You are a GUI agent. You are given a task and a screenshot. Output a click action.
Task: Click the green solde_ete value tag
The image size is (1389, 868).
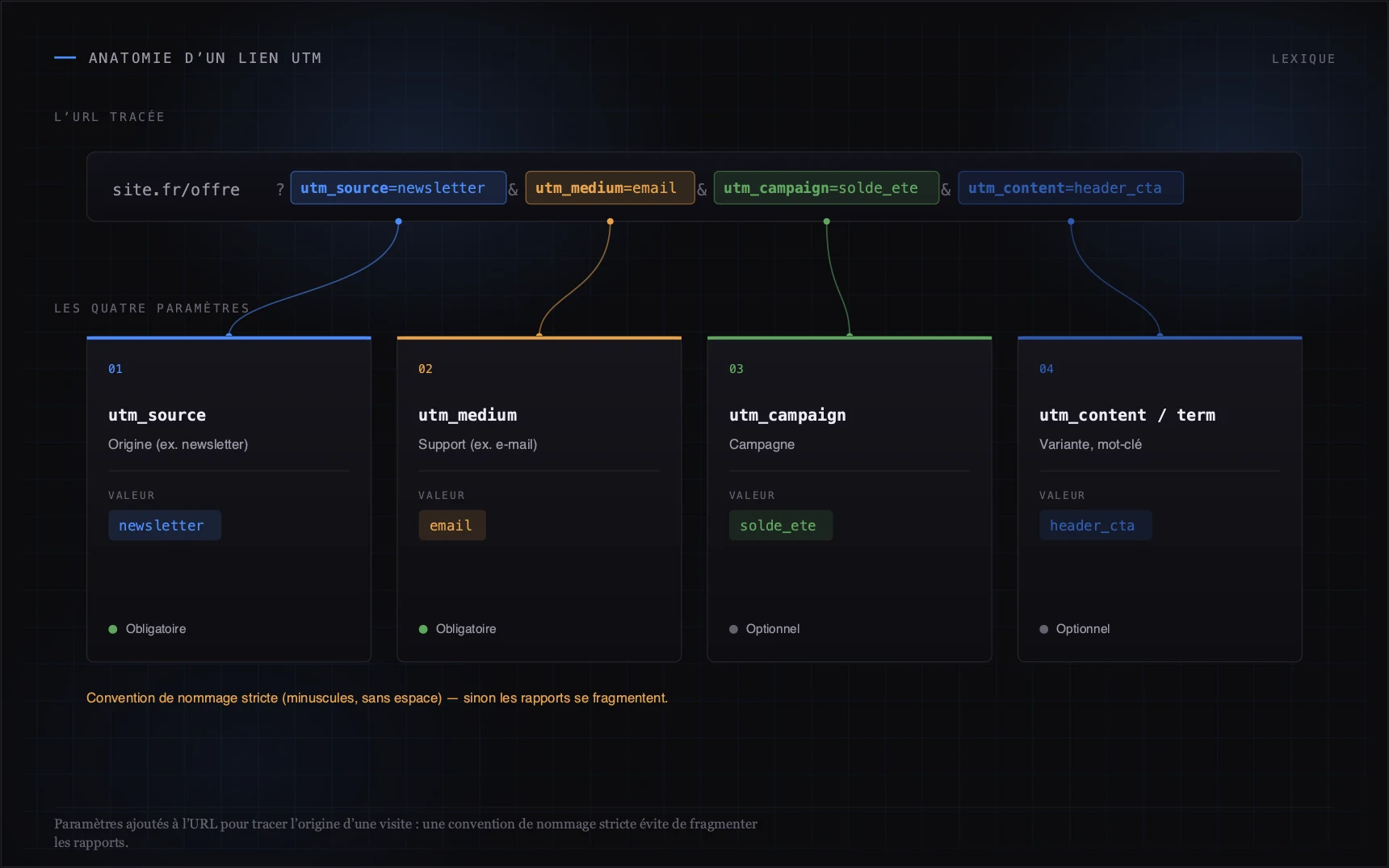781,526
